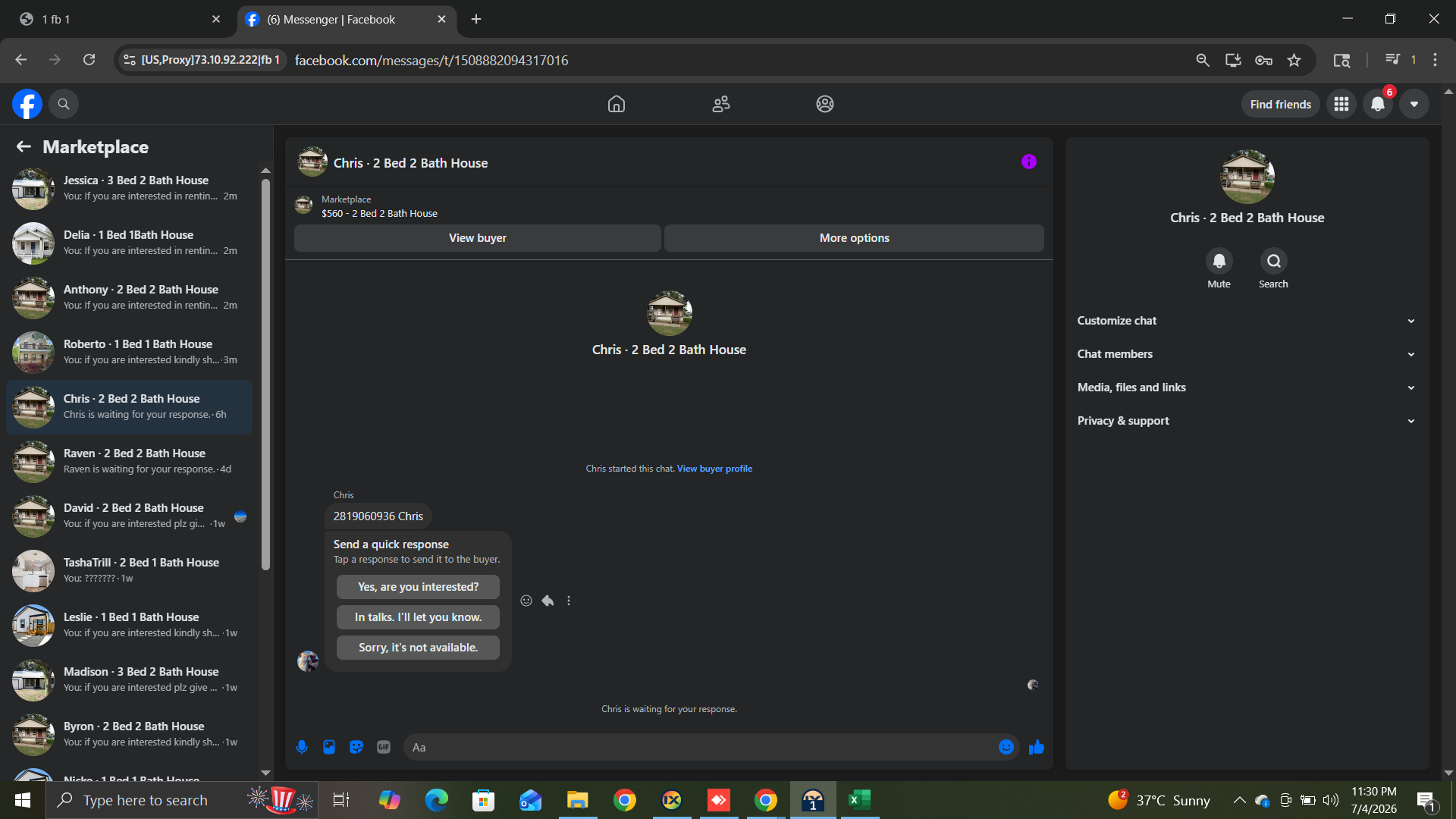The height and width of the screenshot is (819, 1456).
Task: Search within the Chris conversation
Action: (1274, 261)
